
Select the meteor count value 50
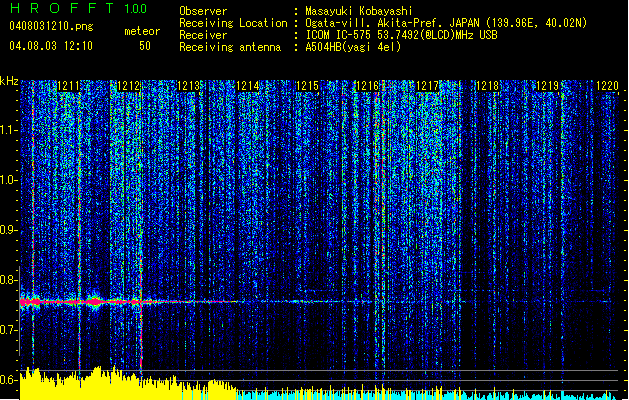click(x=145, y=46)
